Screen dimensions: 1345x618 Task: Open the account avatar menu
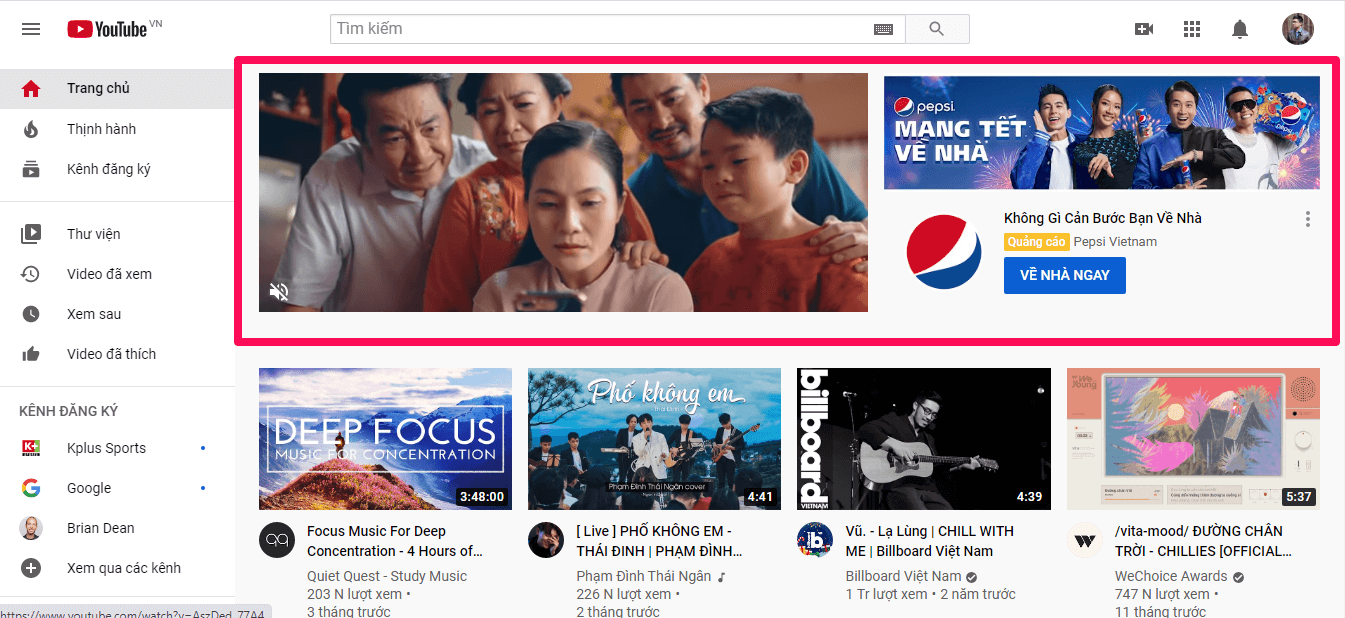pos(1298,29)
